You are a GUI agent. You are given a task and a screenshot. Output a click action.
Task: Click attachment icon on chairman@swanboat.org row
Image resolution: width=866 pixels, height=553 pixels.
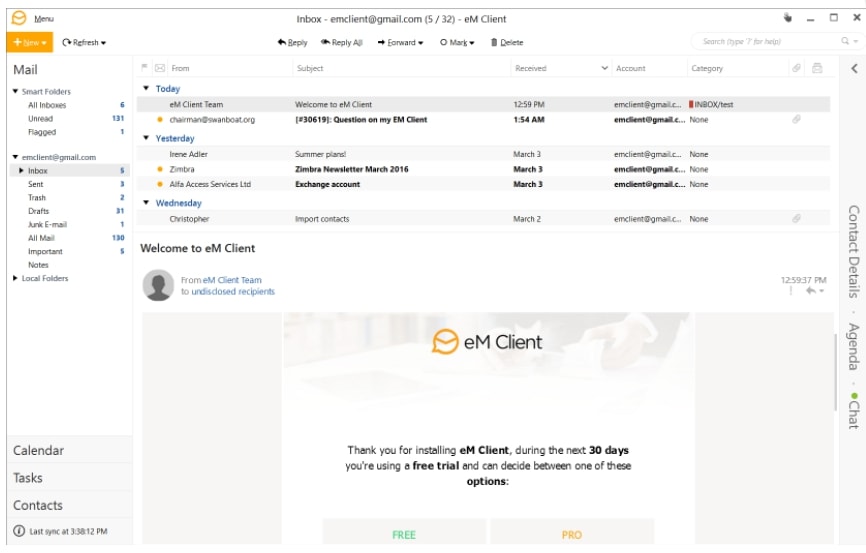pos(796,119)
